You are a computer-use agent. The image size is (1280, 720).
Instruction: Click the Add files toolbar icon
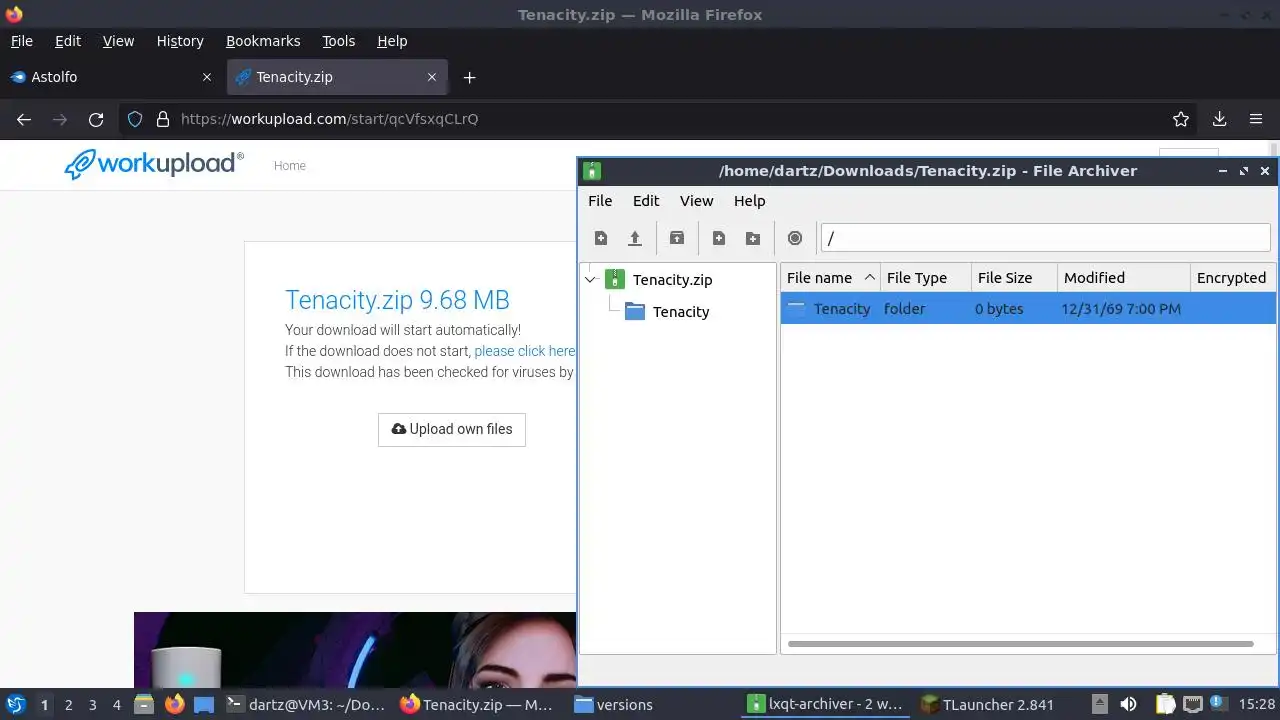[x=719, y=238]
